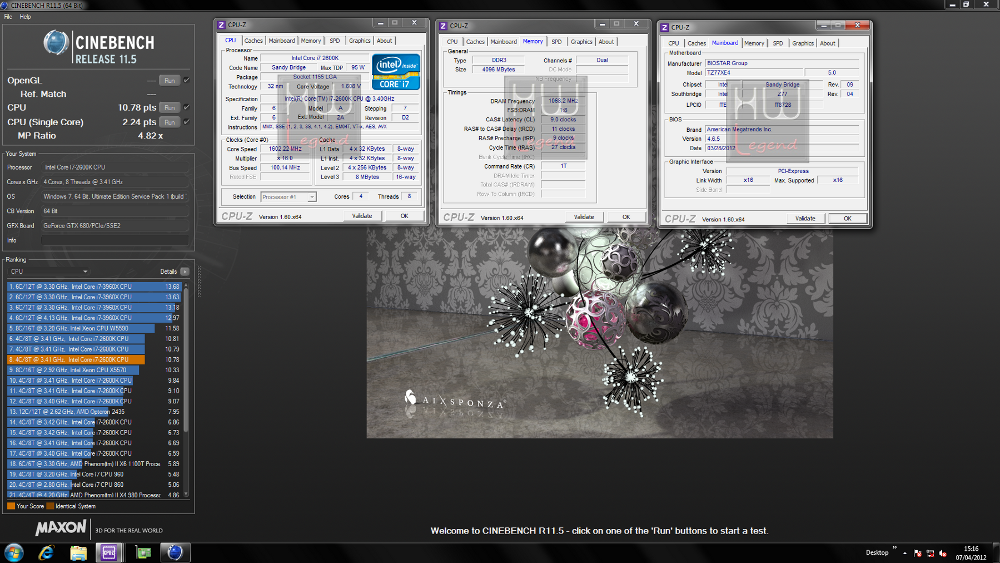Switch to Cinebench taskbar icon

(x=175, y=552)
